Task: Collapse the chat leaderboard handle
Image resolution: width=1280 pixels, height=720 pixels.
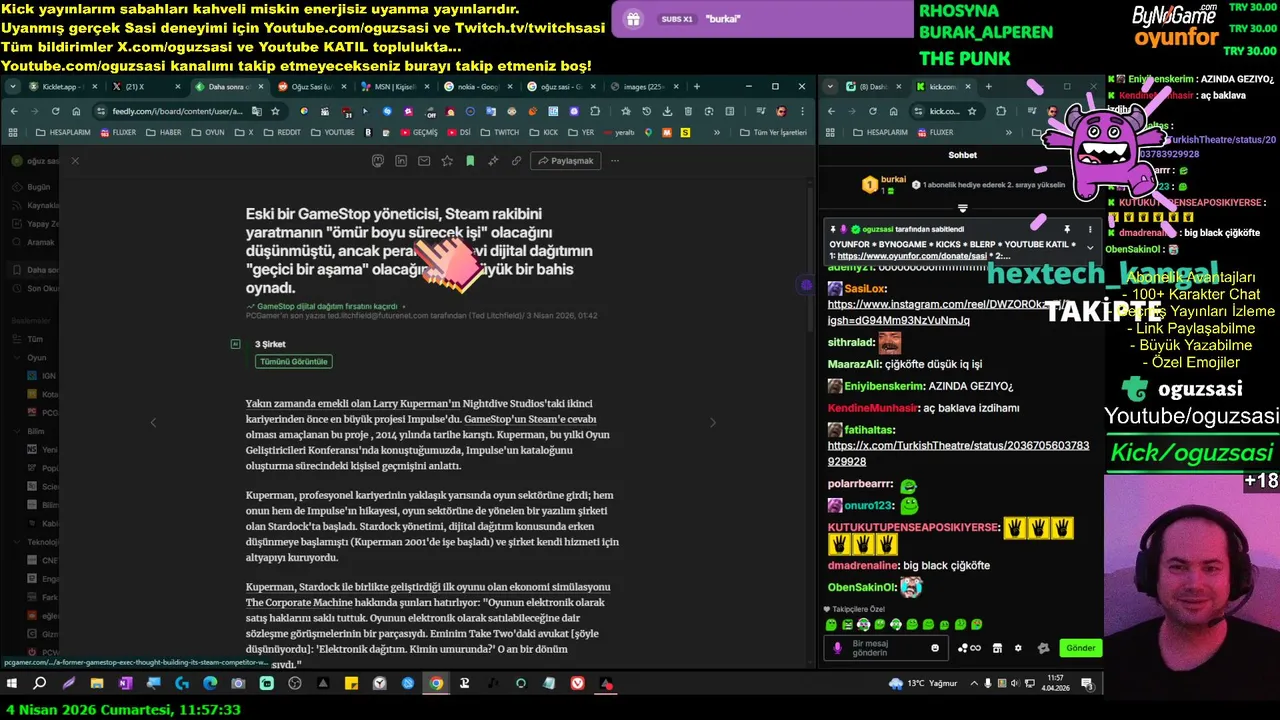Action: (x=962, y=208)
